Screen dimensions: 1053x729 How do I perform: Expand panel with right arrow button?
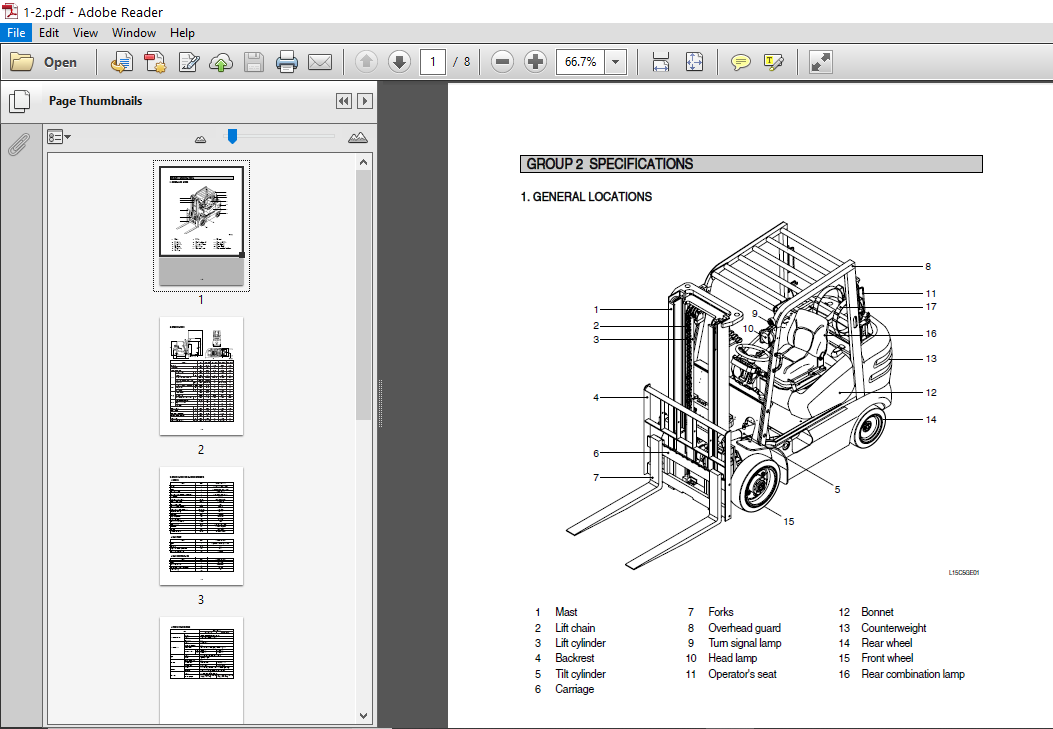[365, 101]
